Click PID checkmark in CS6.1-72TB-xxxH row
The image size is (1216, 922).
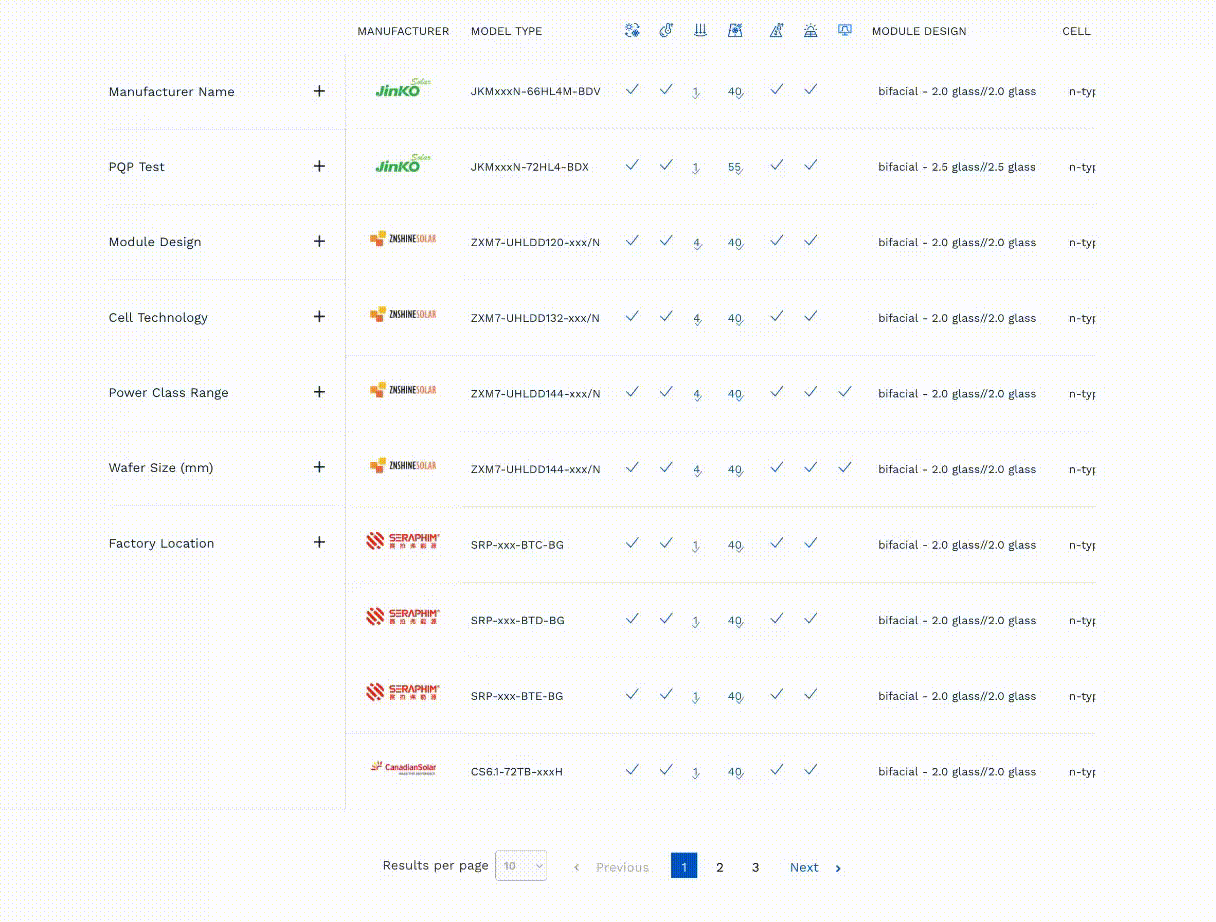(777, 769)
